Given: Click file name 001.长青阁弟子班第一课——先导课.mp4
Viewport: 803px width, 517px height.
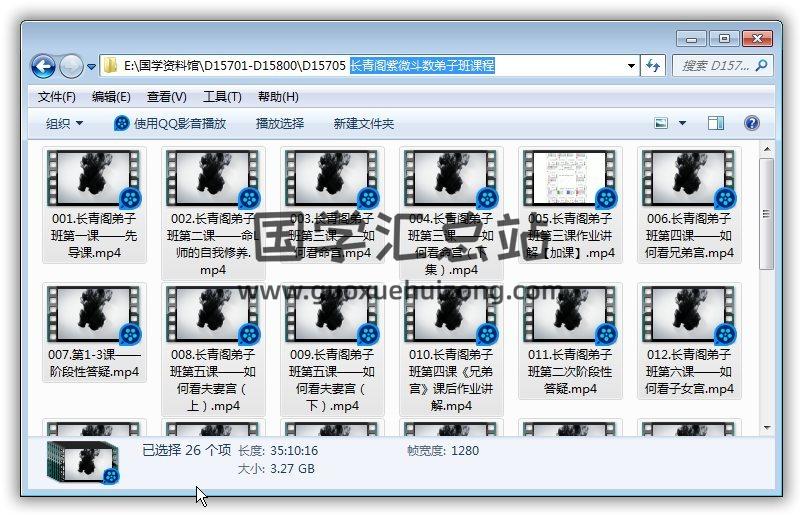Looking at the screenshot, I should [x=94, y=235].
